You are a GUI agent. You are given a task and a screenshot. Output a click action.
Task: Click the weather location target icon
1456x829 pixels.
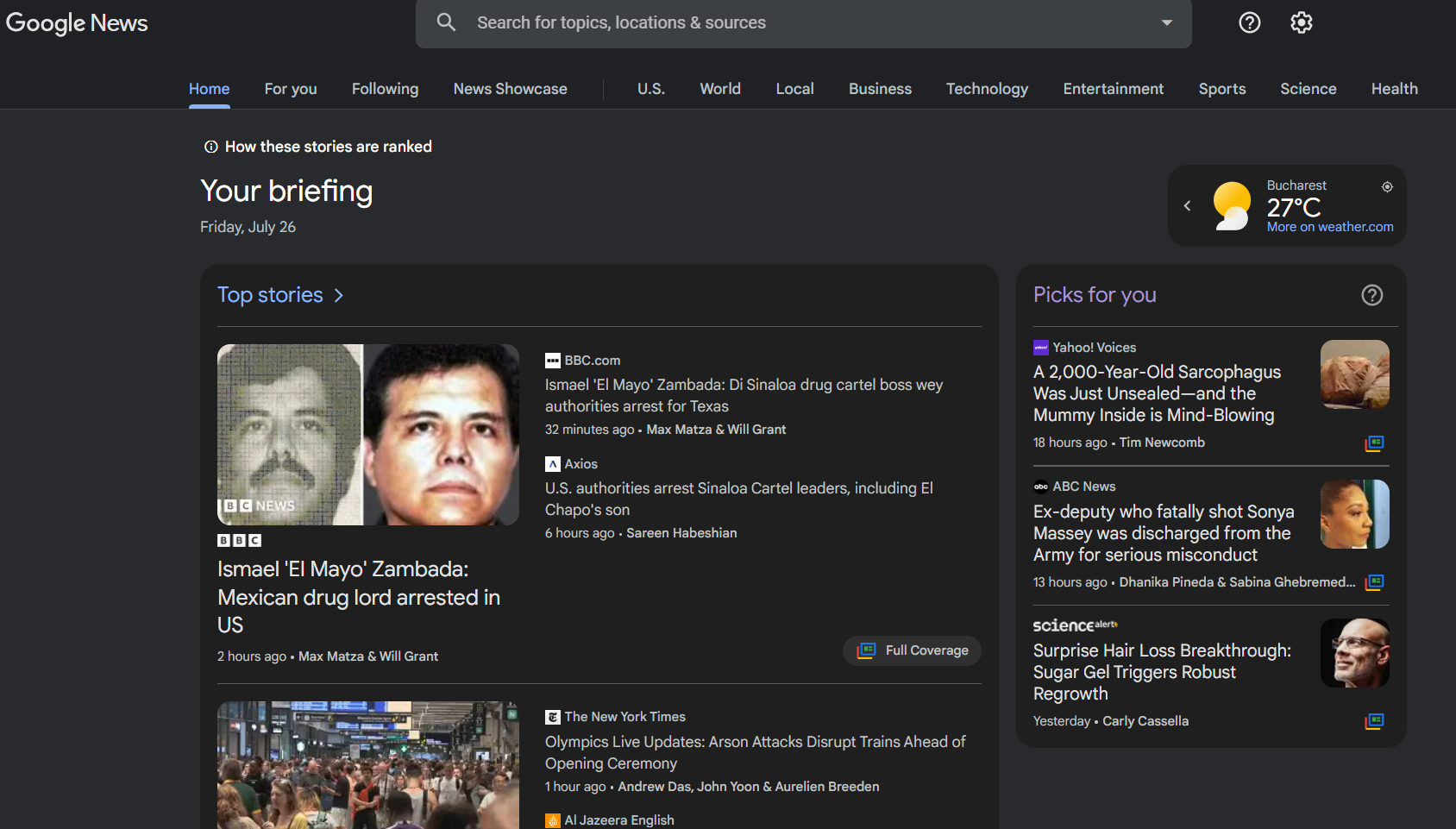1387,186
